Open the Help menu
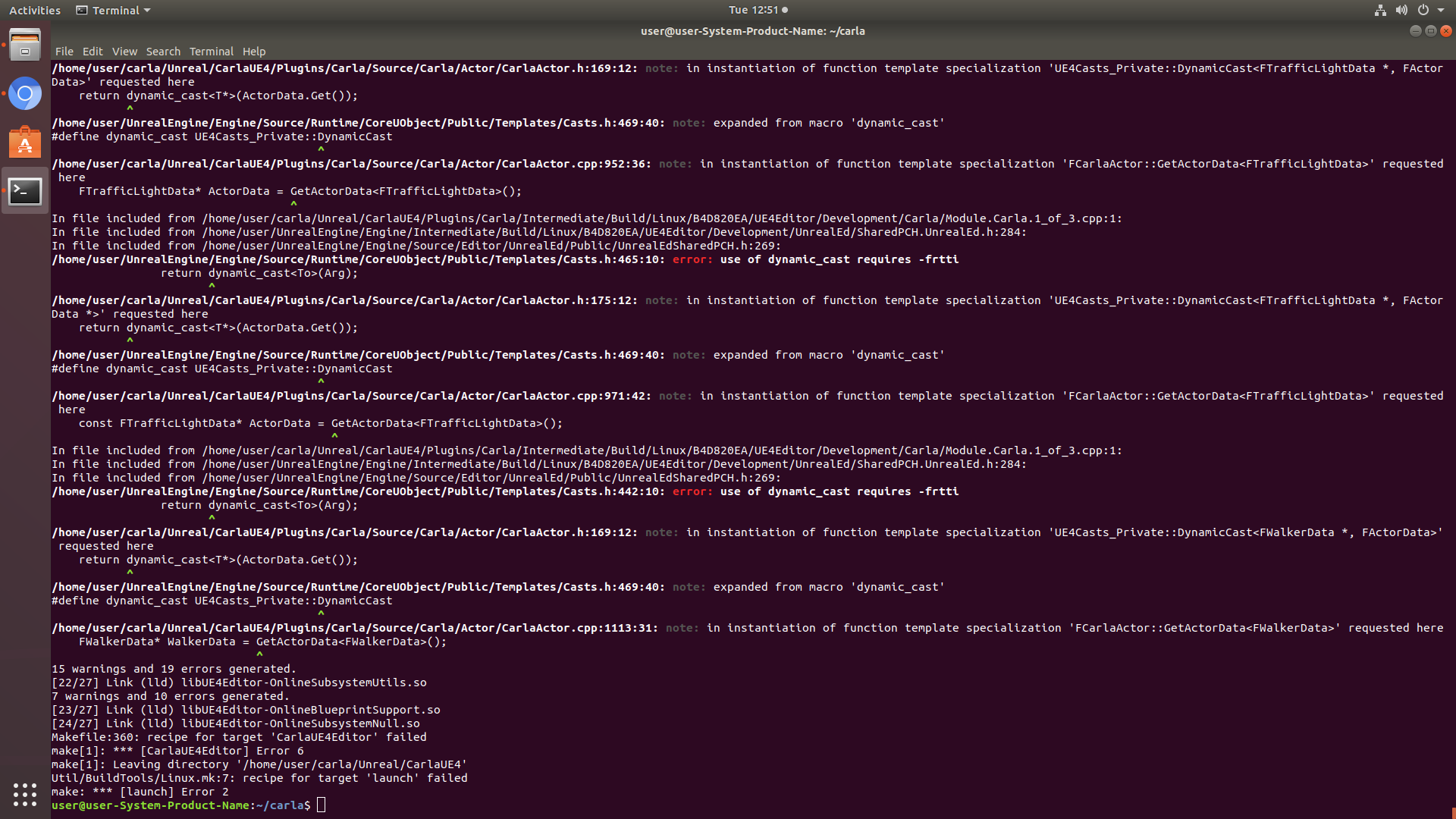The width and height of the screenshot is (1456, 819). tap(254, 51)
